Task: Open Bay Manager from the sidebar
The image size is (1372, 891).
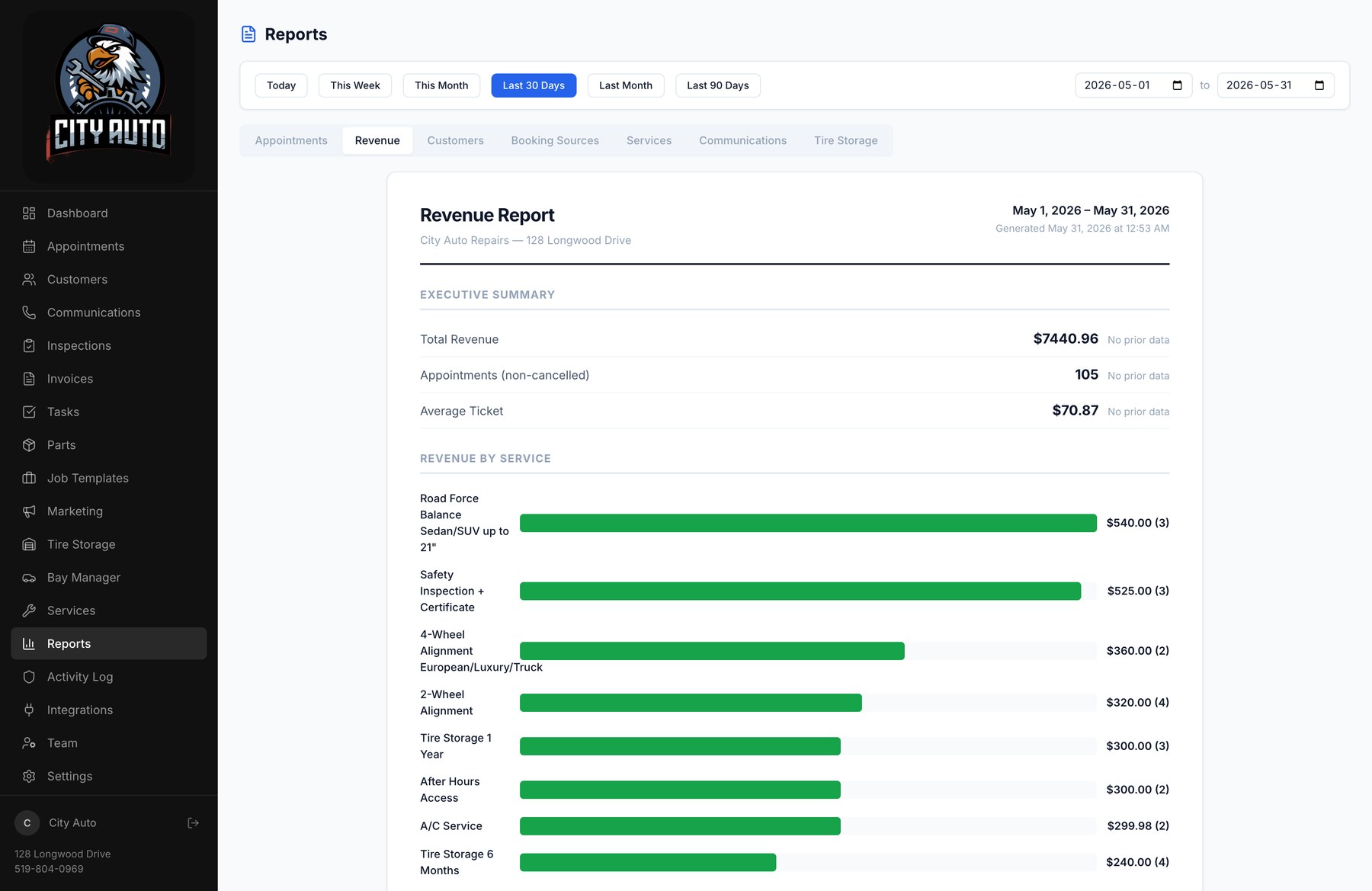Action: click(x=109, y=578)
